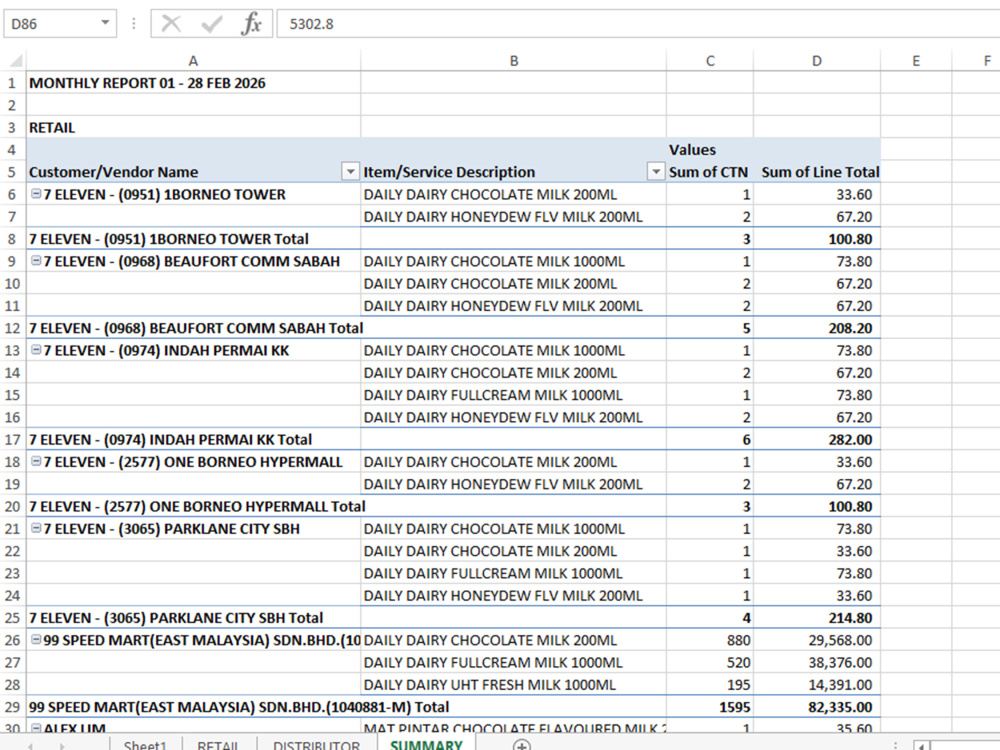Click the Name Box showing D86
Screen dimensions: 1000x750
52,24
